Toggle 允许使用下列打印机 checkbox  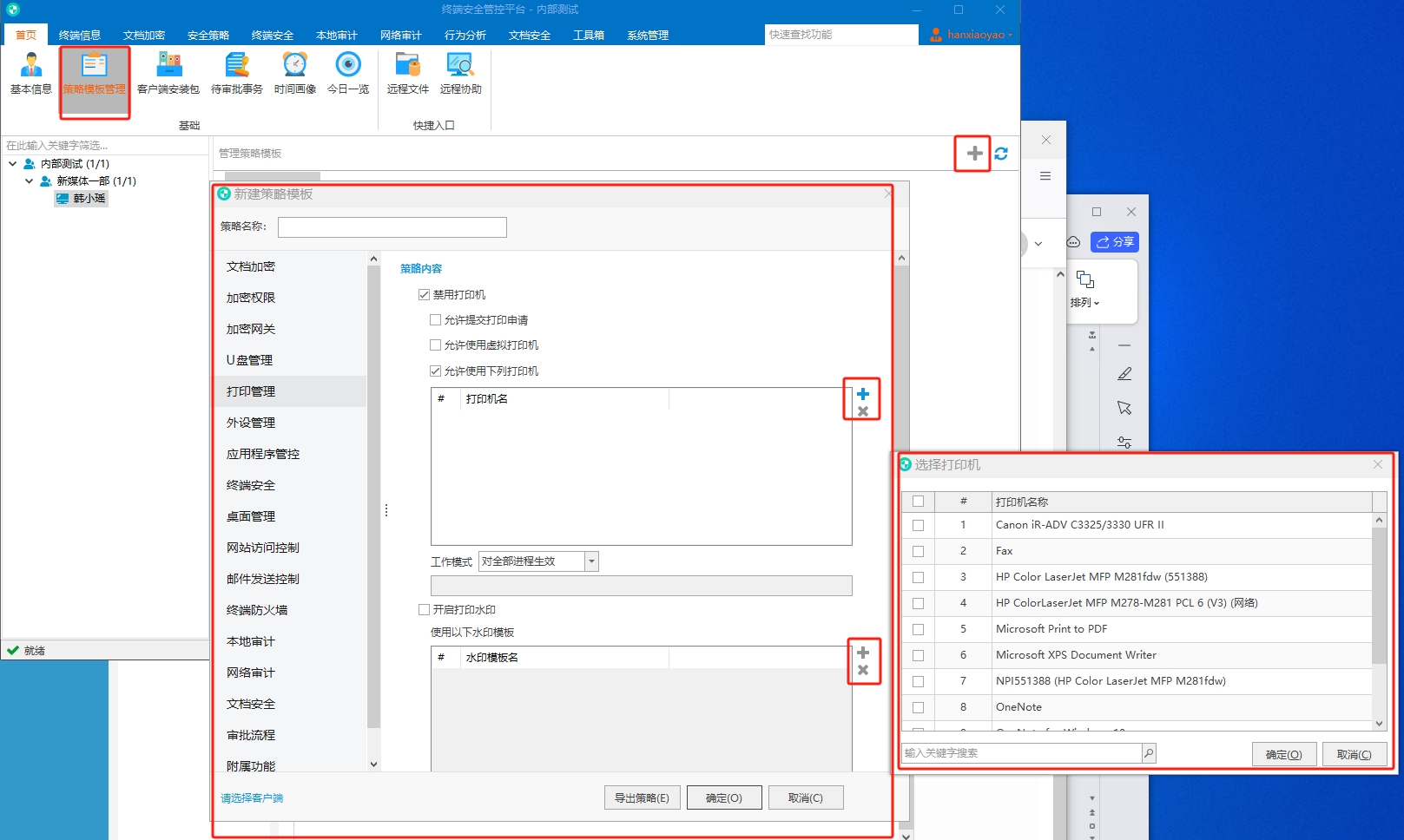436,371
